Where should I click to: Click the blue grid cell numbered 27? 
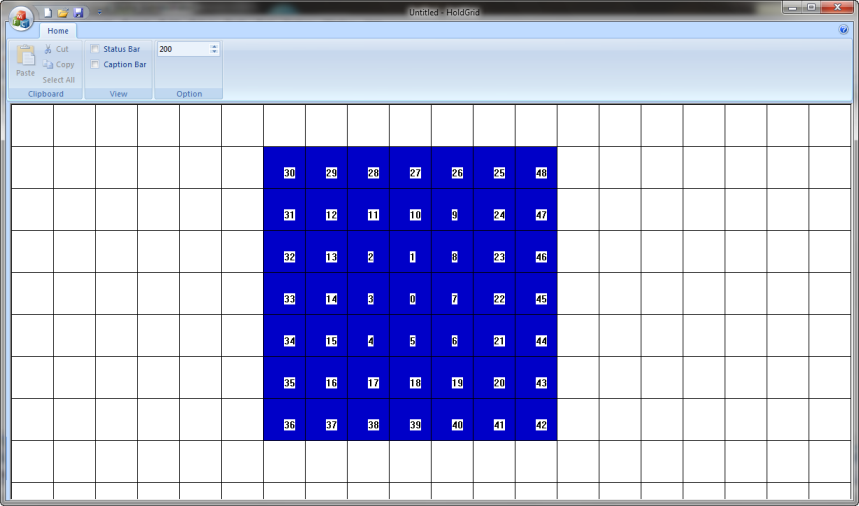point(410,168)
